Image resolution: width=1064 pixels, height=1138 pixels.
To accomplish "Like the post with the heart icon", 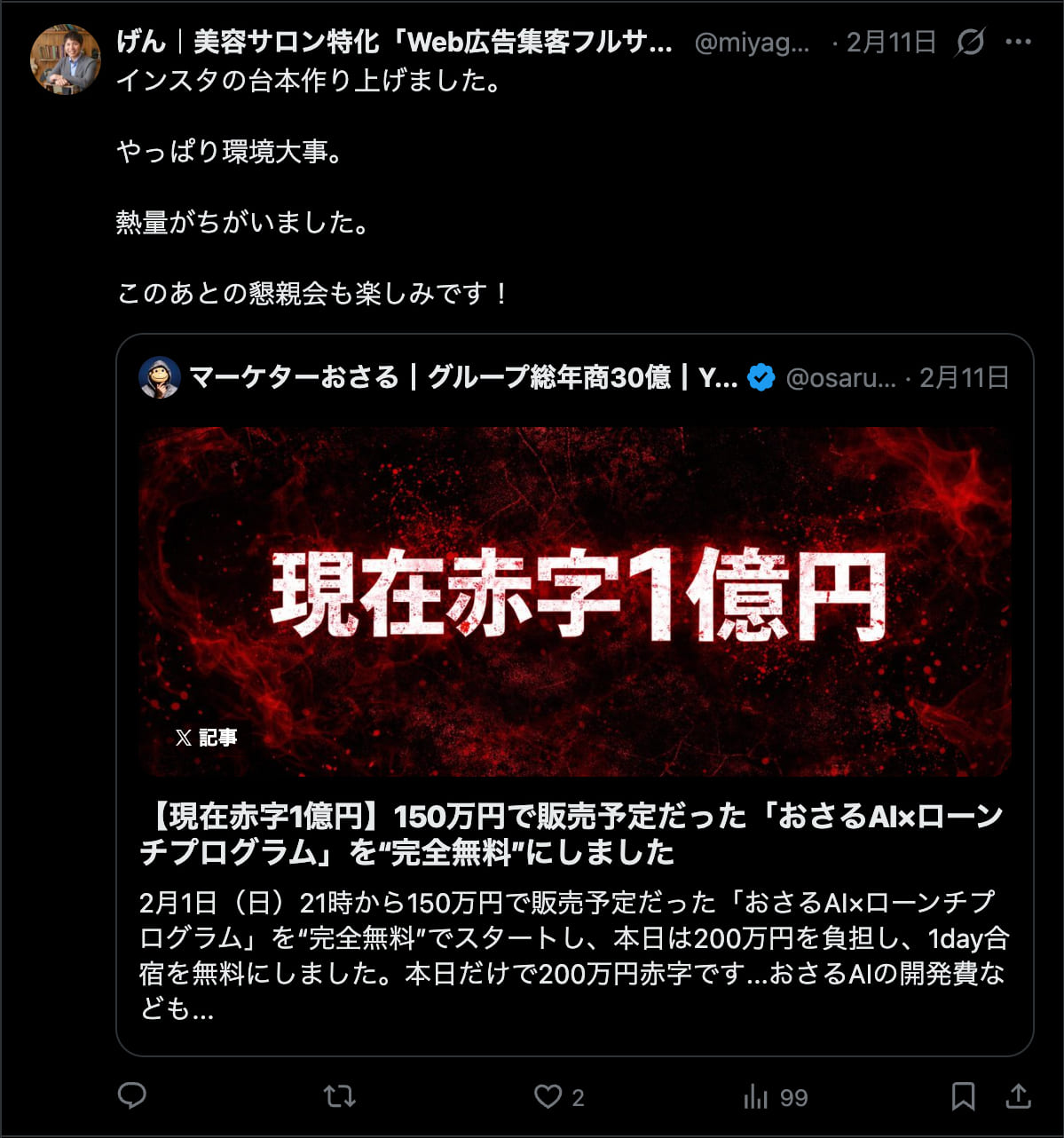I will point(548,1097).
